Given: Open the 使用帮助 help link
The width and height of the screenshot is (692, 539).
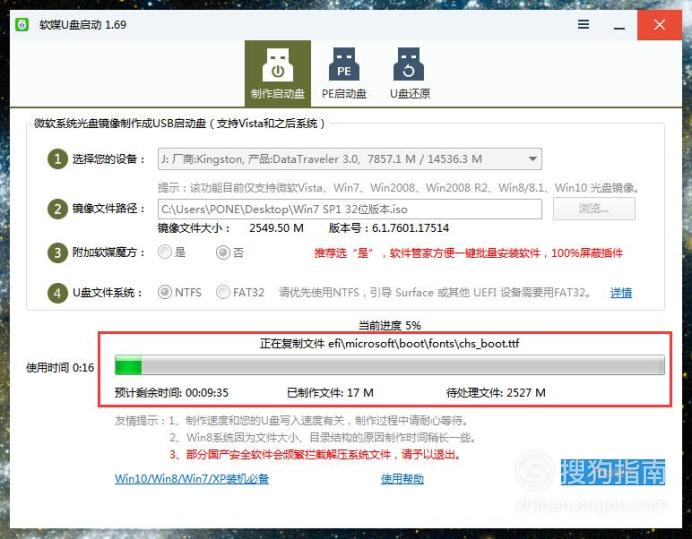Looking at the screenshot, I should (x=402, y=479).
